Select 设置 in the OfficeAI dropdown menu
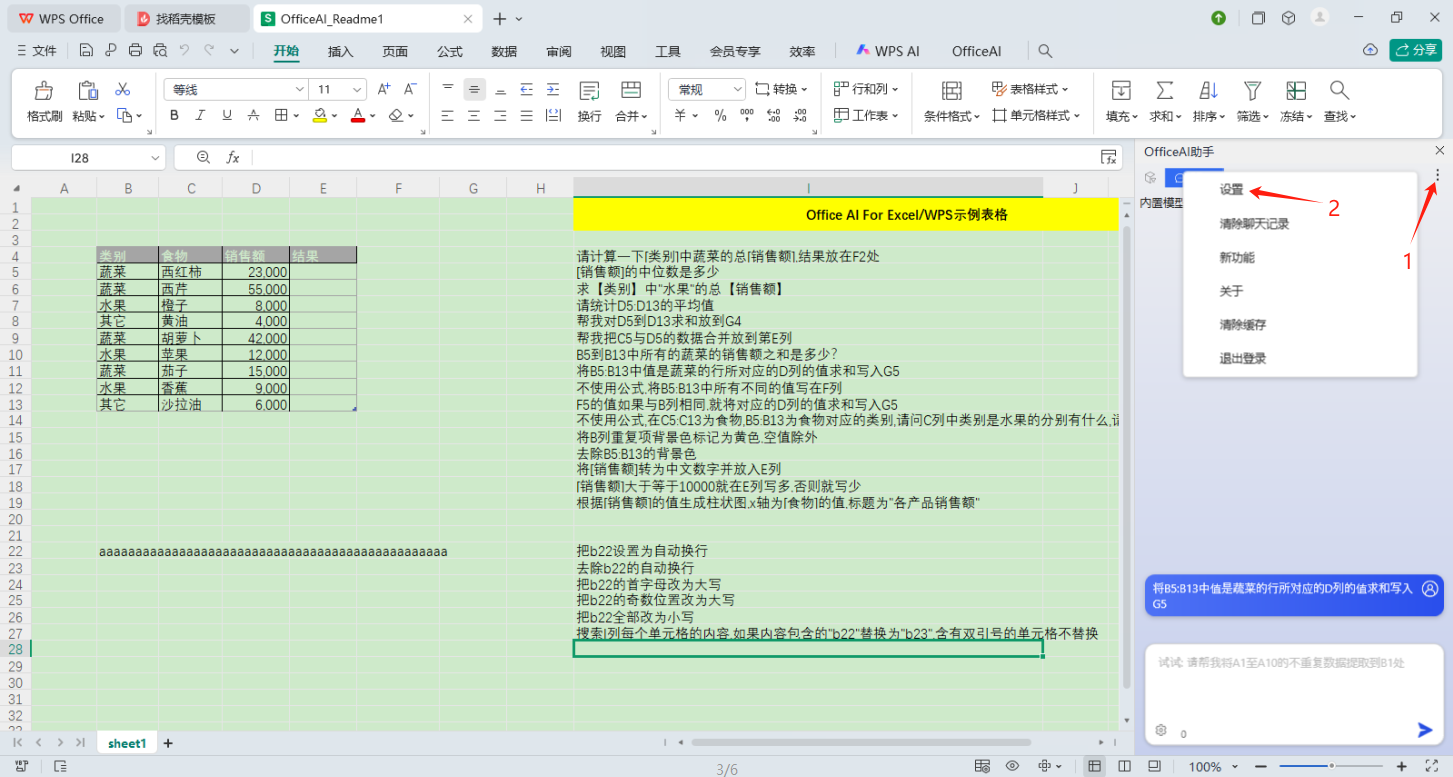Screen dimensions: 1453x777 pos(1231,189)
